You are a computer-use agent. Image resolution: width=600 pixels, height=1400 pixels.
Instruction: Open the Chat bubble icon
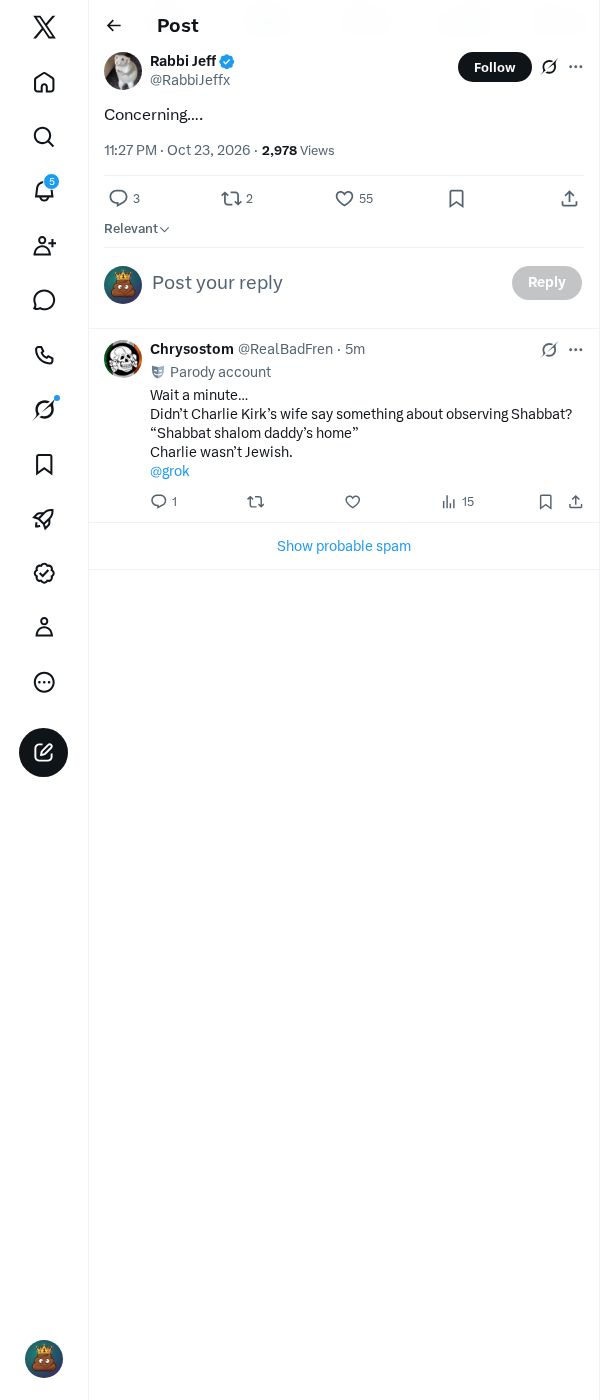[x=44, y=300]
